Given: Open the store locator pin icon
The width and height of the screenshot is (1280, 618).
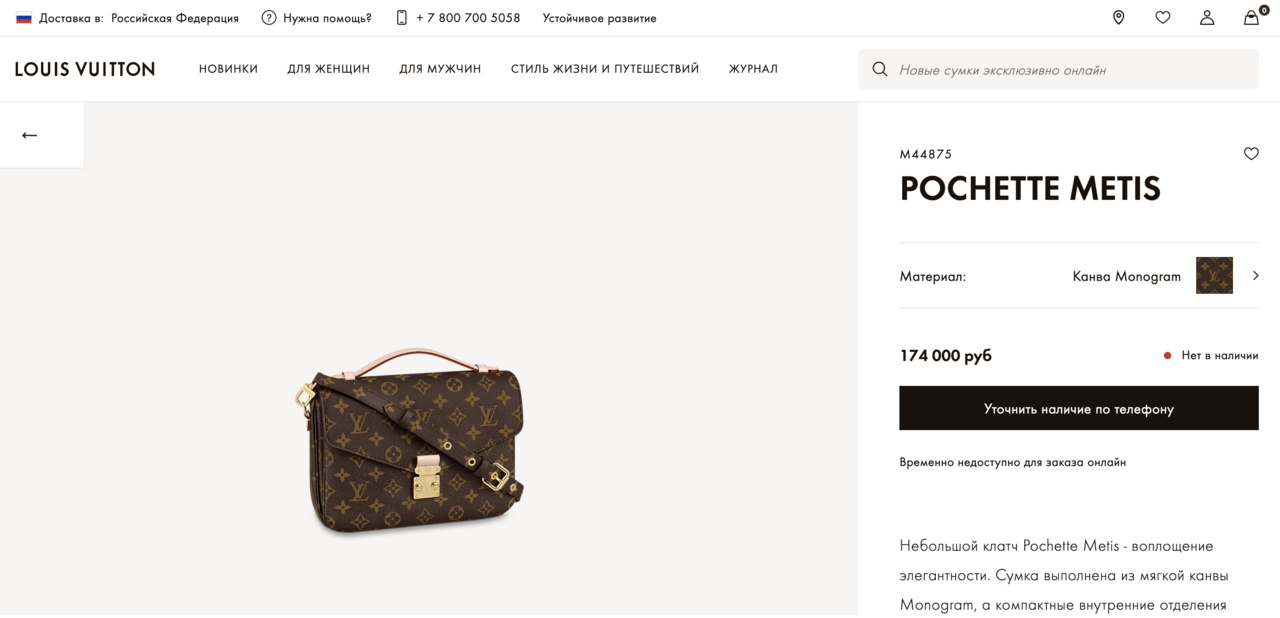Looking at the screenshot, I should pyautogui.click(x=1118, y=18).
